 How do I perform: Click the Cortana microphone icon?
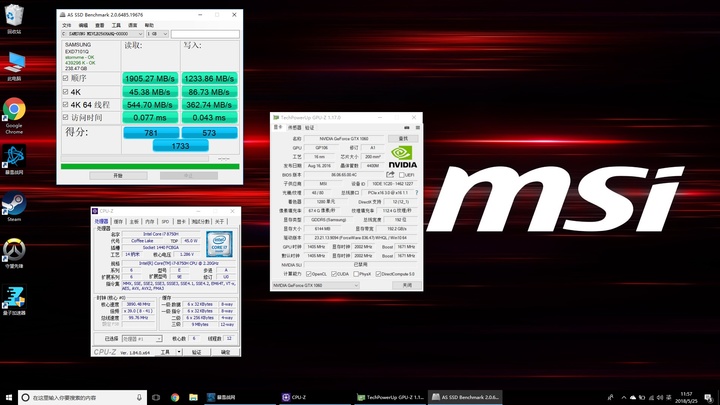click(x=139, y=397)
